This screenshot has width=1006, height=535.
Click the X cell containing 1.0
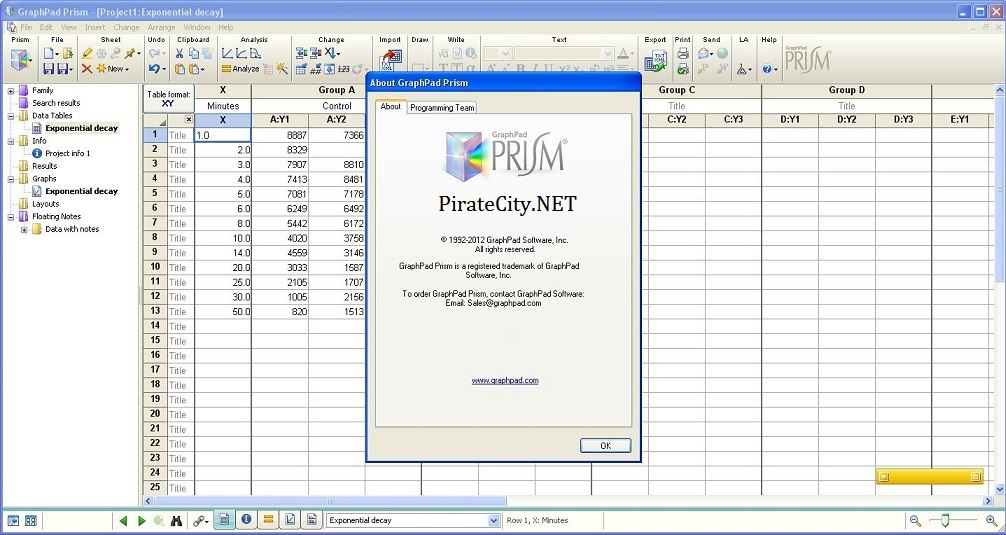223,135
